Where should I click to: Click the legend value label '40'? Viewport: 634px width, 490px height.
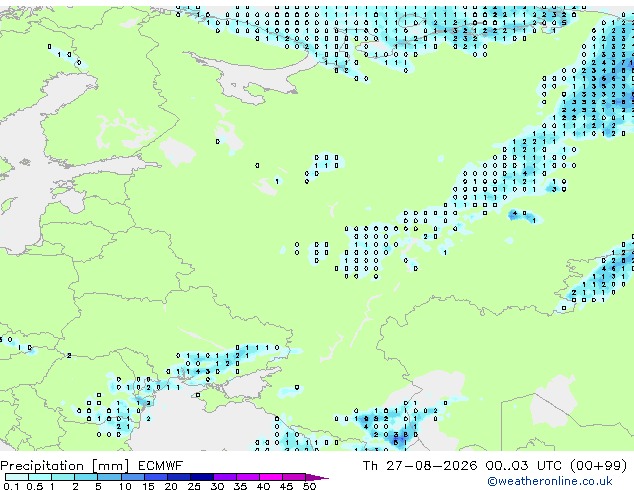click(264, 486)
